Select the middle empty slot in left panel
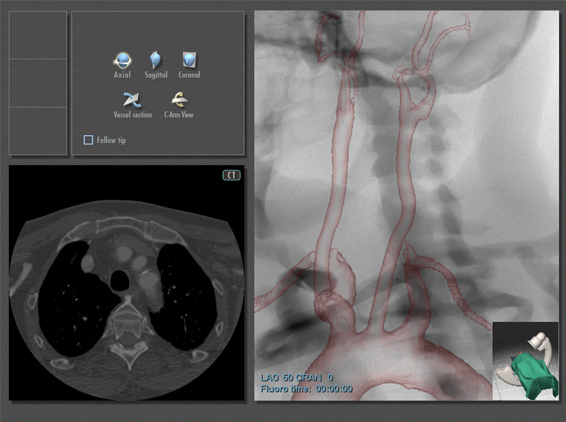 point(38,83)
